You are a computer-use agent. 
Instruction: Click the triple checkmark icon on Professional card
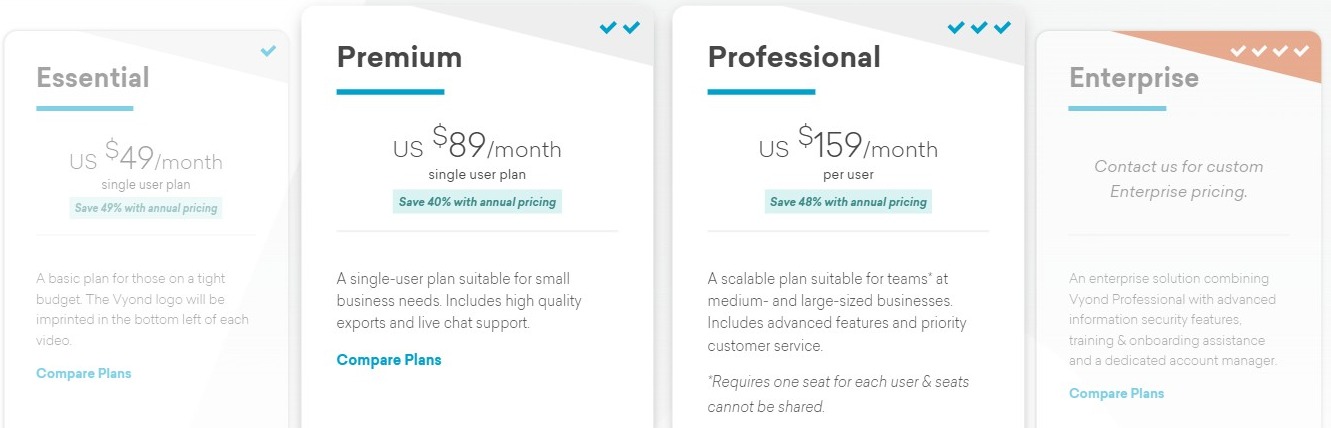(x=980, y=28)
